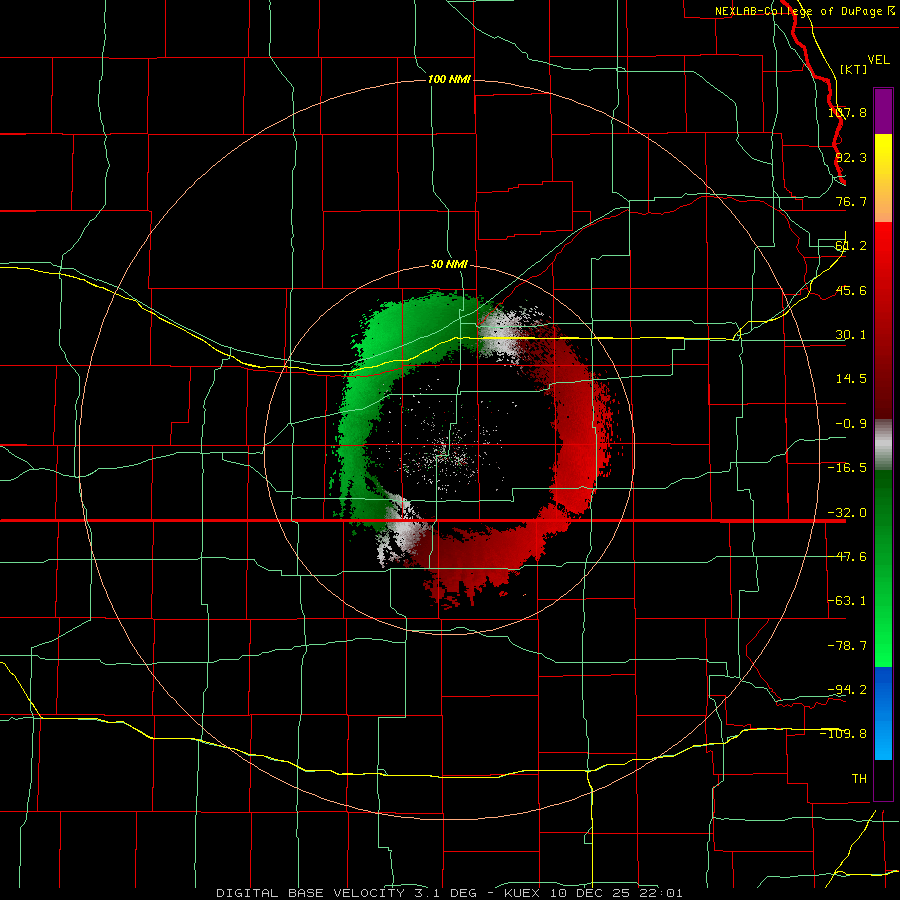The height and width of the screenshot is (900, 900).
Task: Pick the green segment of color bar
Action: coord(883,568)
